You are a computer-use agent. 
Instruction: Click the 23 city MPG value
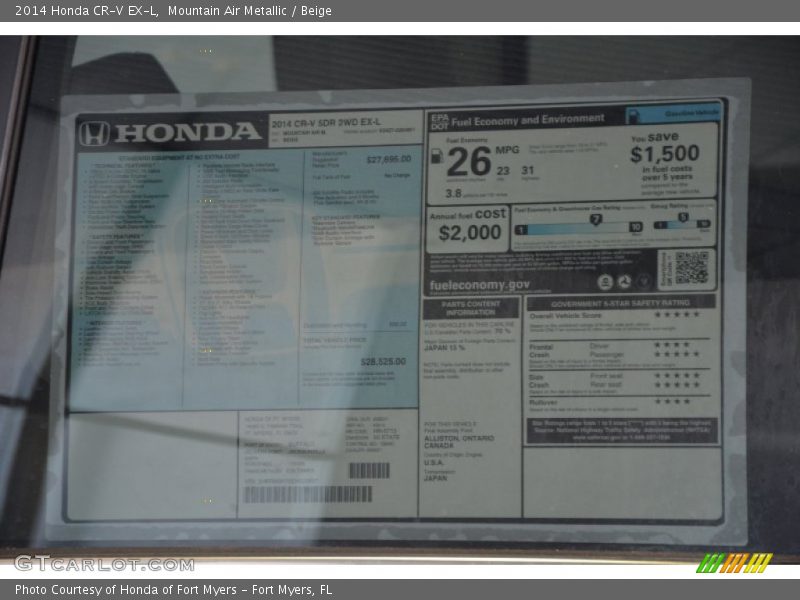pyautogui.click(x=503, y=171)
